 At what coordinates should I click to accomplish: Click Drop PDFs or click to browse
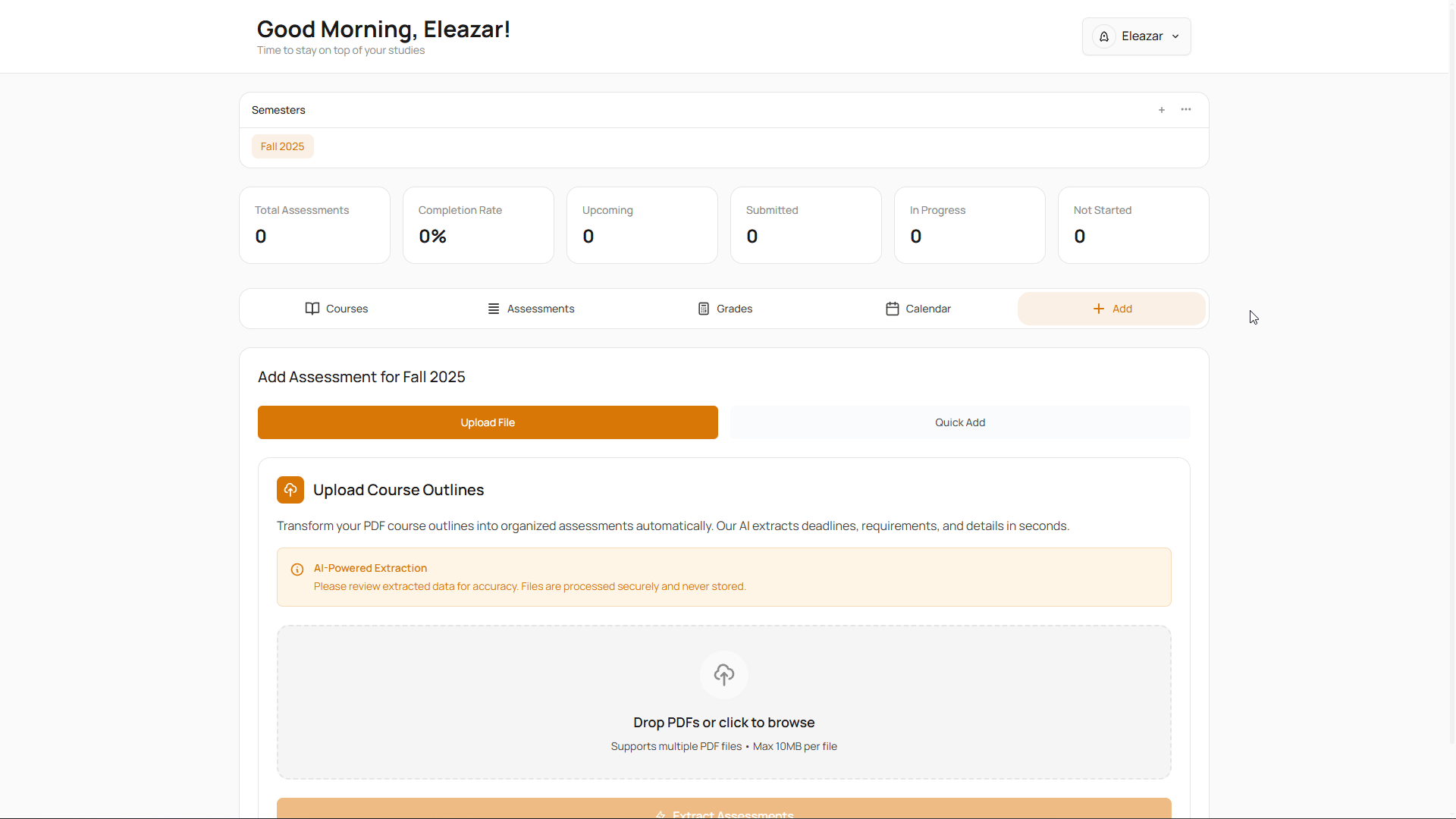point(724,723)
